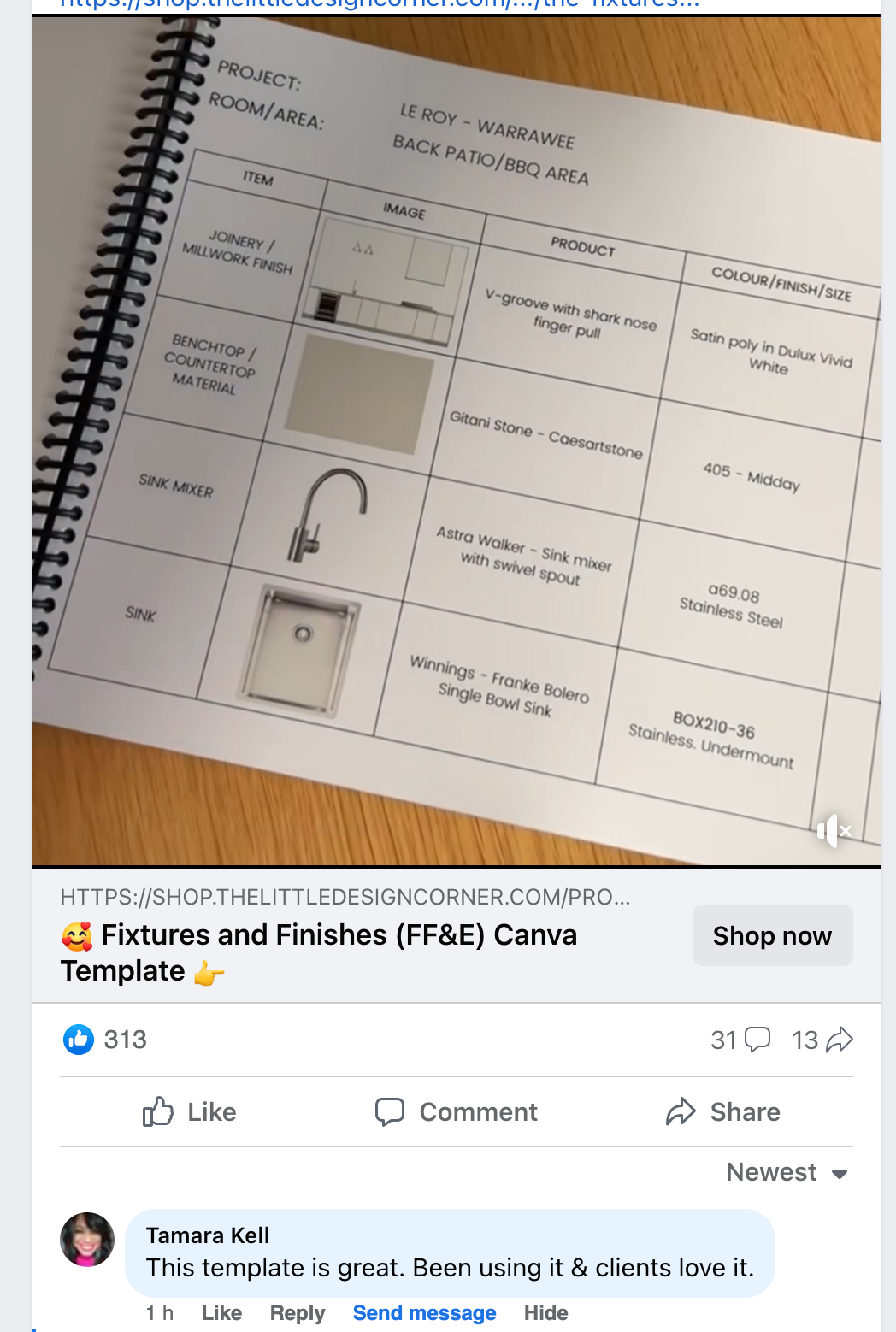This screenshot has height=1332, width=896.
Task: Click the Shop now button
Action: [772, 935]
